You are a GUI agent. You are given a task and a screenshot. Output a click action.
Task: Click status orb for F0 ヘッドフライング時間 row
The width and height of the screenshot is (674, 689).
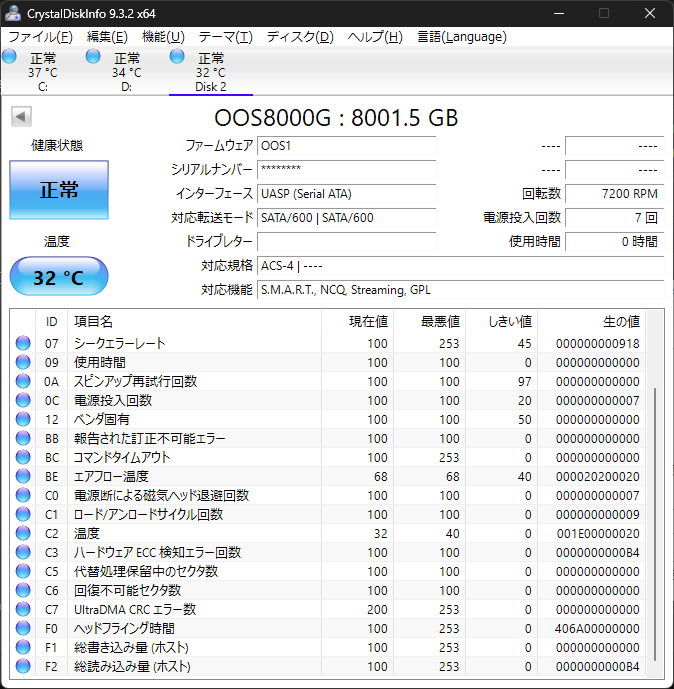click(x=23, y=628)
